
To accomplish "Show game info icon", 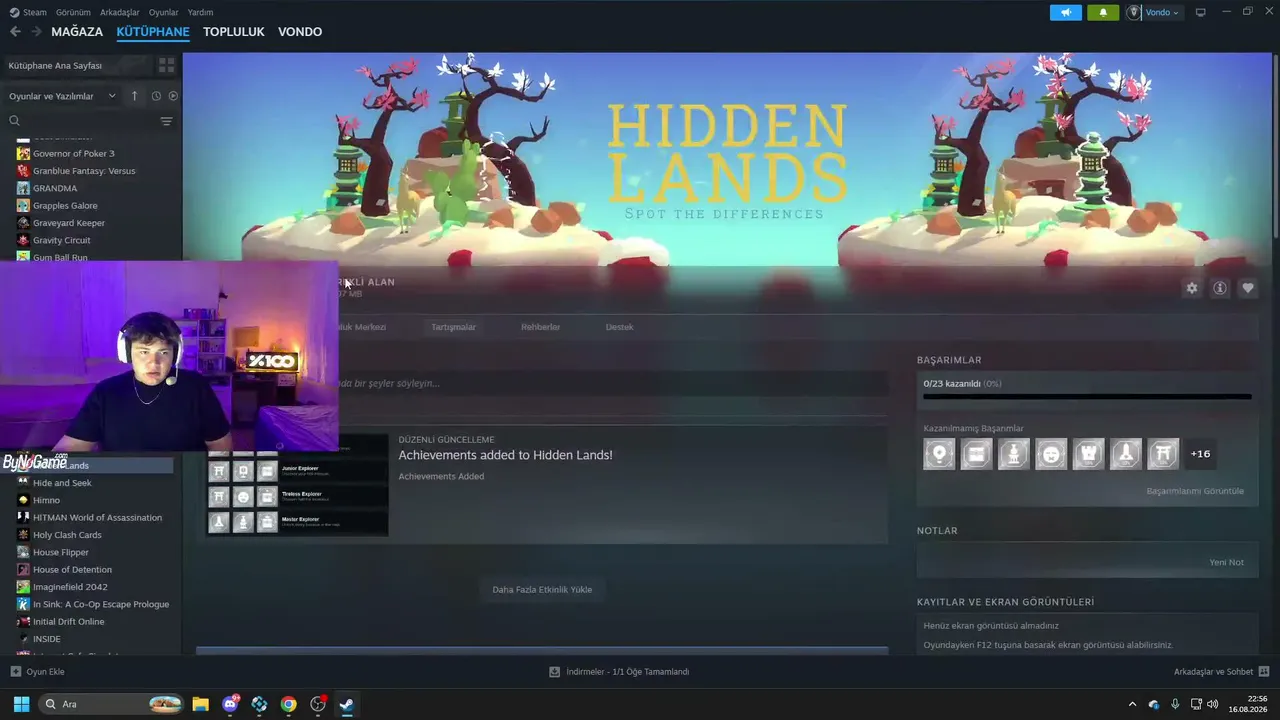I will (1220, 288).
